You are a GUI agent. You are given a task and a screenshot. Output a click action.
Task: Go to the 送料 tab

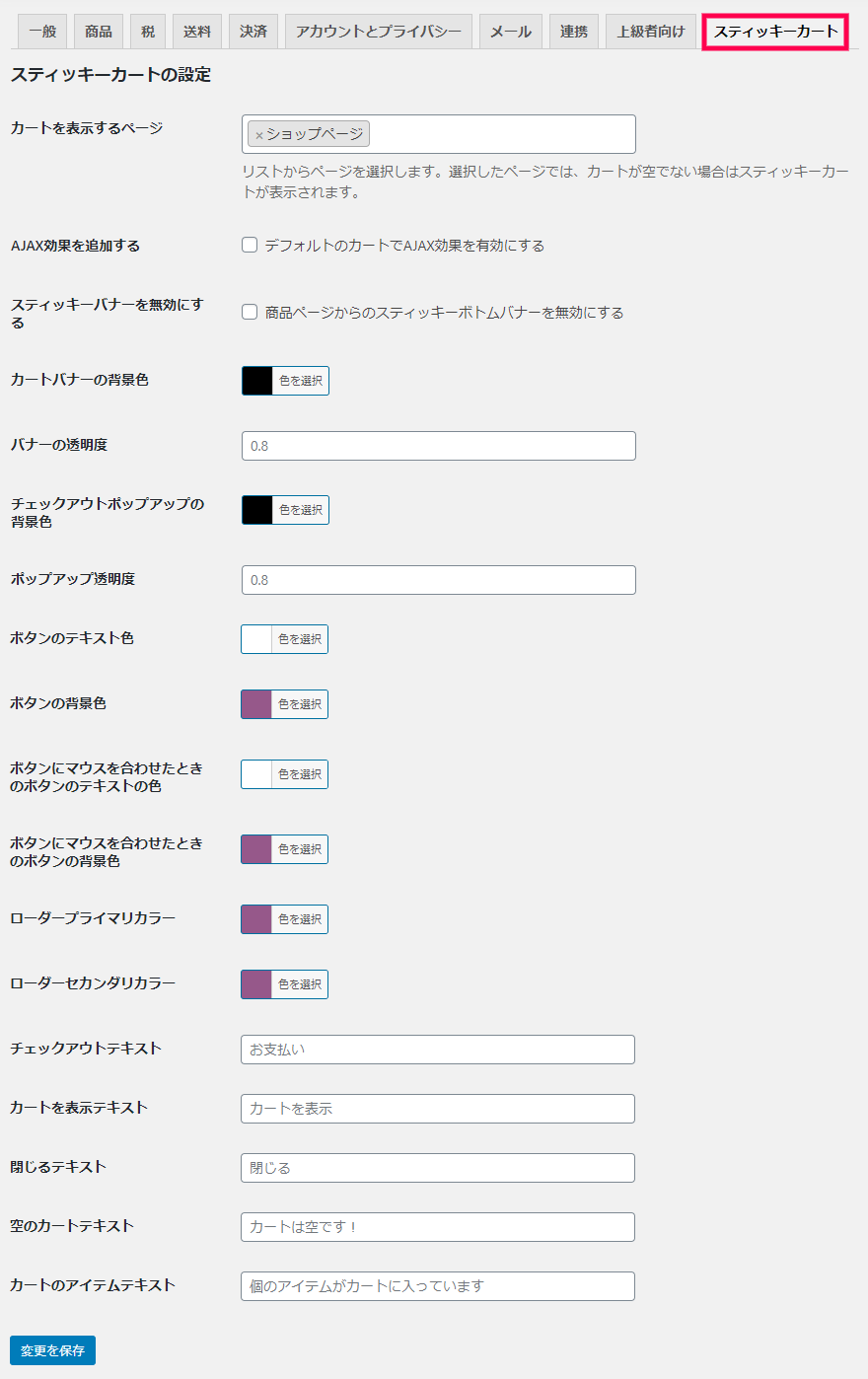197,32
